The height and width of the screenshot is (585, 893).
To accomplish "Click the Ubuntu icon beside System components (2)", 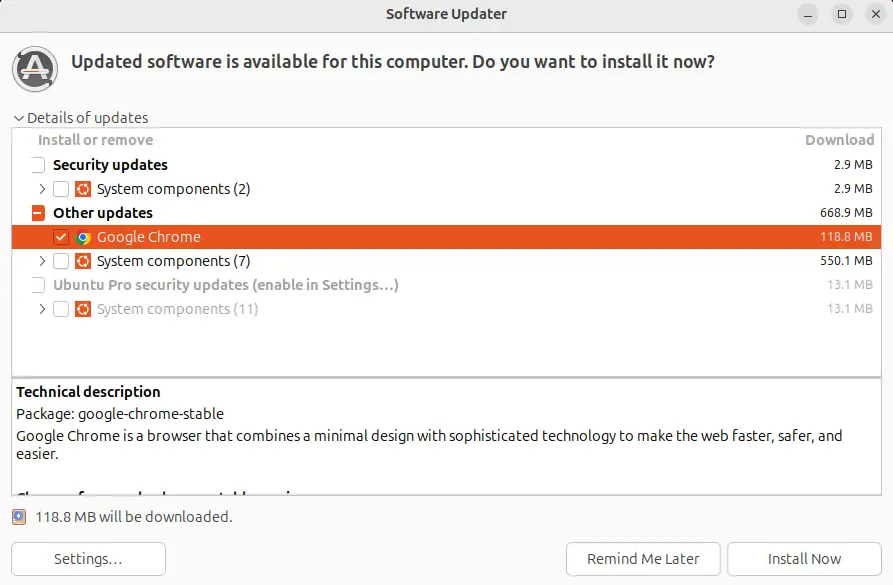I will 81,188.
